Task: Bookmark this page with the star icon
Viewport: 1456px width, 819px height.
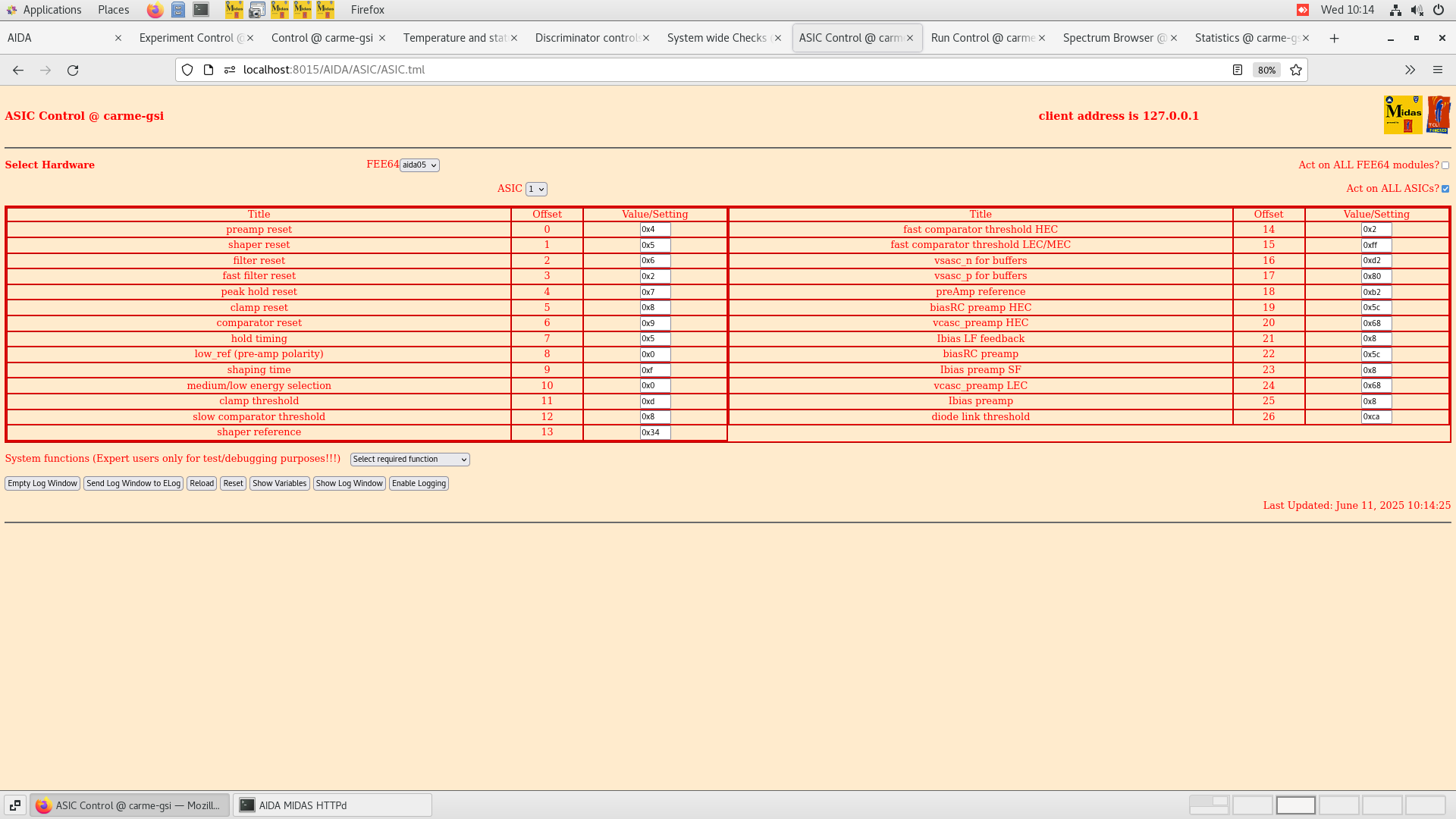Action: pyautogui.click(x=1296, y=70)
